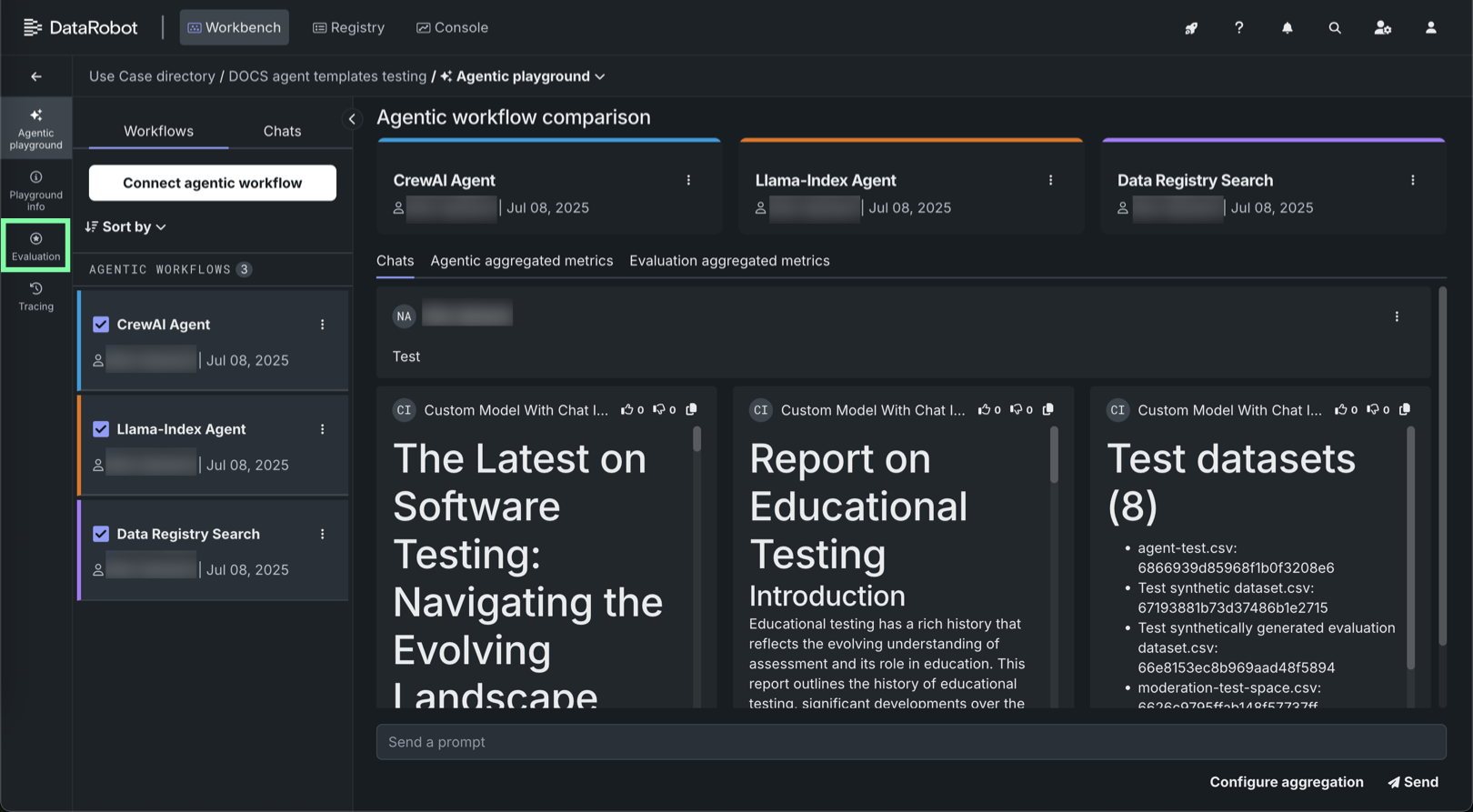This screenshot has width=1473, height=812.
Task: Open the help question mark icon
Action: [1238, 28]
